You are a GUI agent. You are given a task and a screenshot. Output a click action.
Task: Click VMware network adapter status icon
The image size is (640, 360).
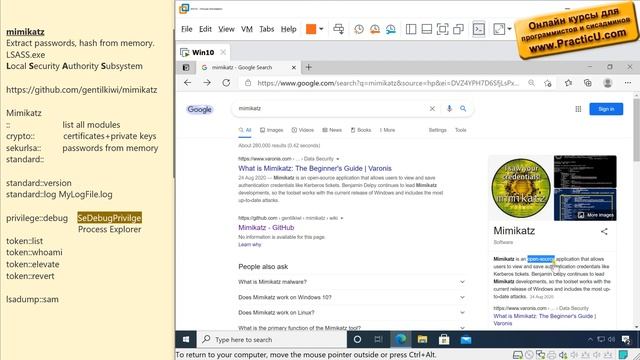[x=541, y=355]
